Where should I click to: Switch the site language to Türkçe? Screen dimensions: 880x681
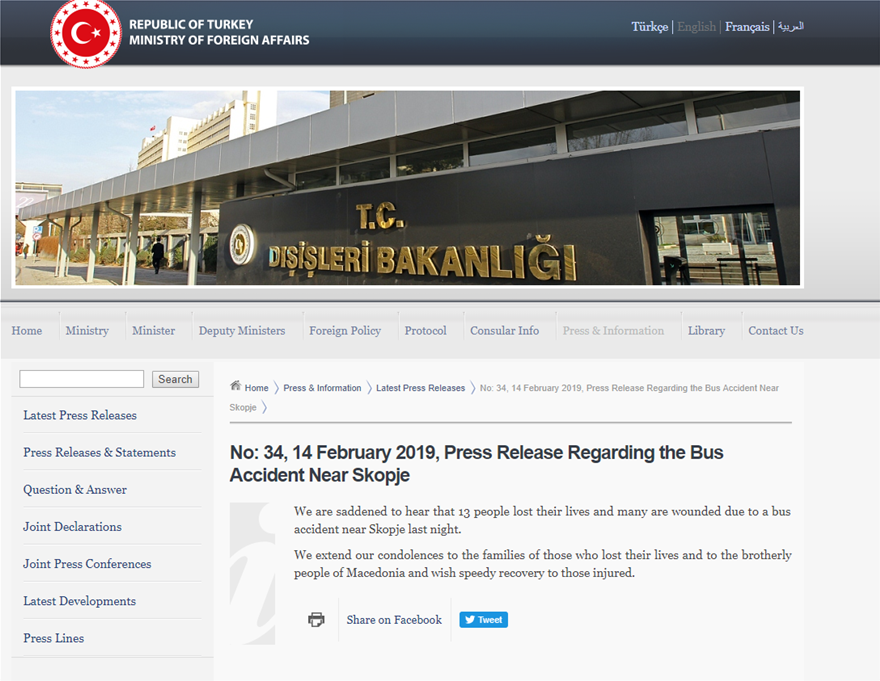(649, 27)
